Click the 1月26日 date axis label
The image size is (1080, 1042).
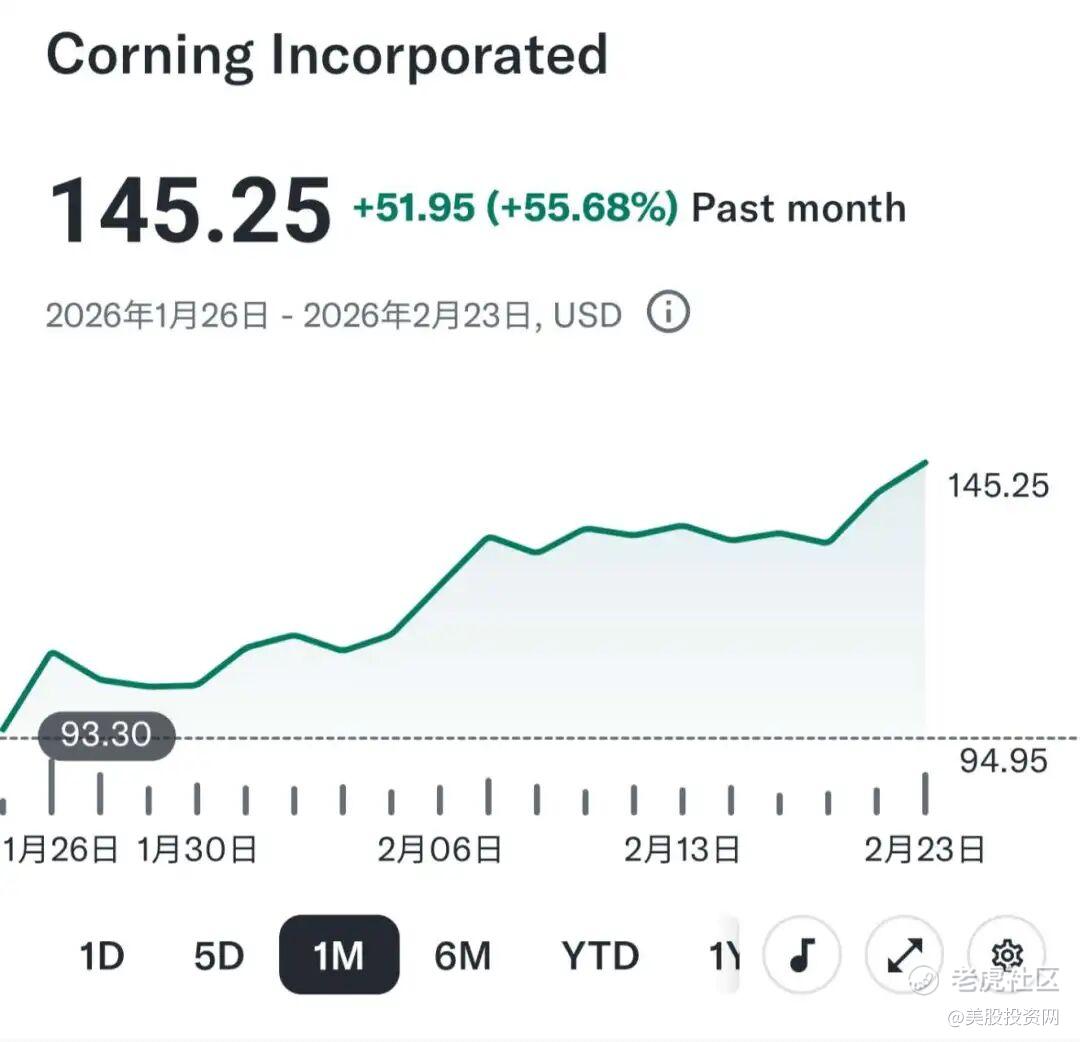pos(62,850)
